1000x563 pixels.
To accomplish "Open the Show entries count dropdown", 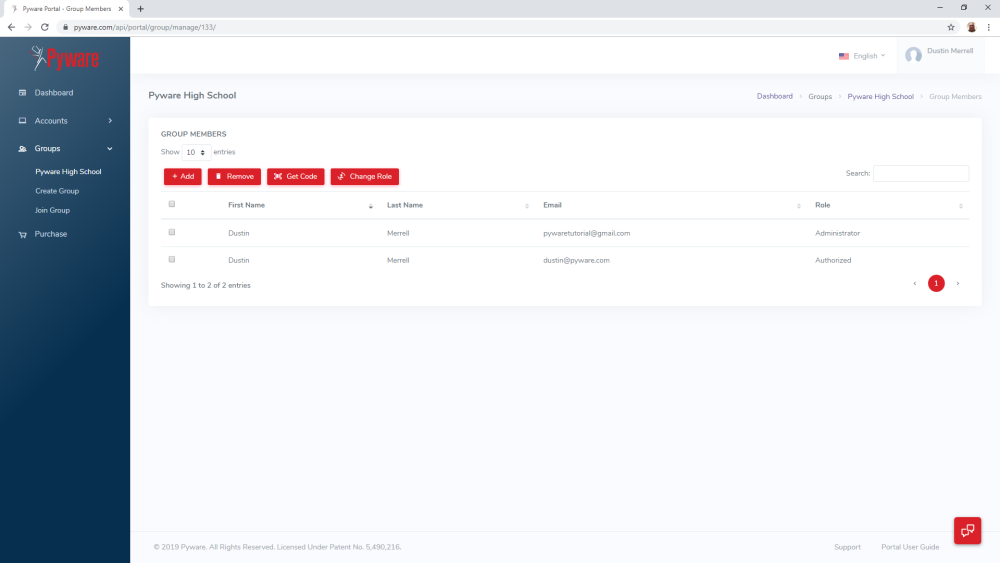I will click(196, 152).
